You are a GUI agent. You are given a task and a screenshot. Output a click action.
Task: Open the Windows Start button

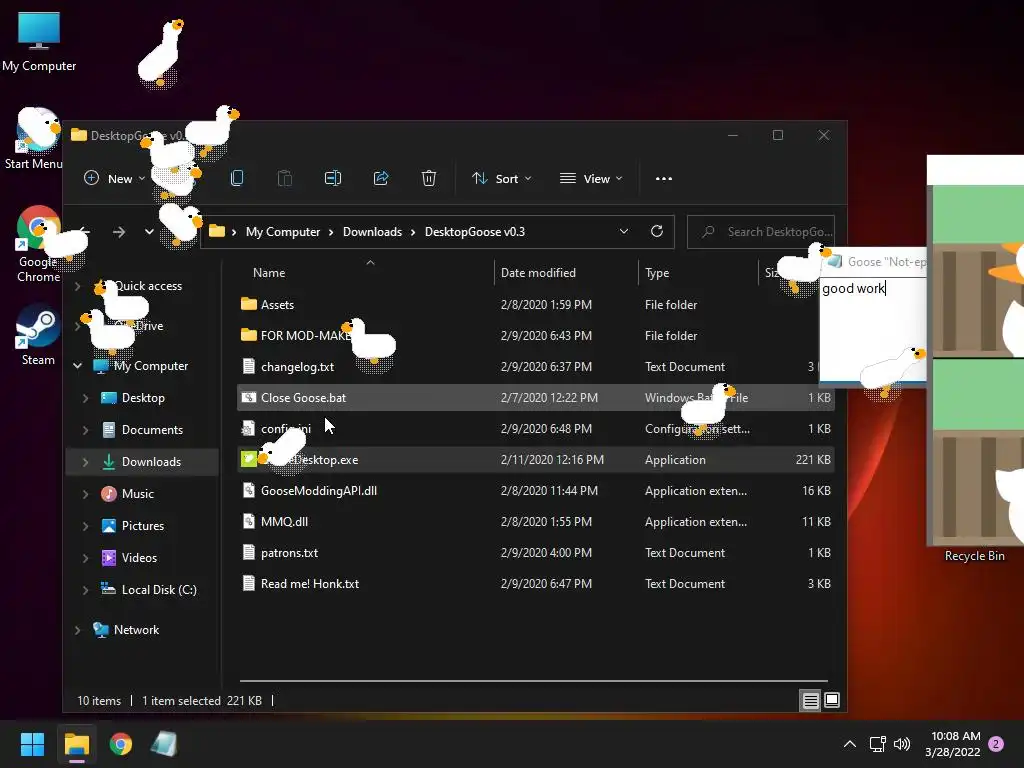click(x=32, y=744)
